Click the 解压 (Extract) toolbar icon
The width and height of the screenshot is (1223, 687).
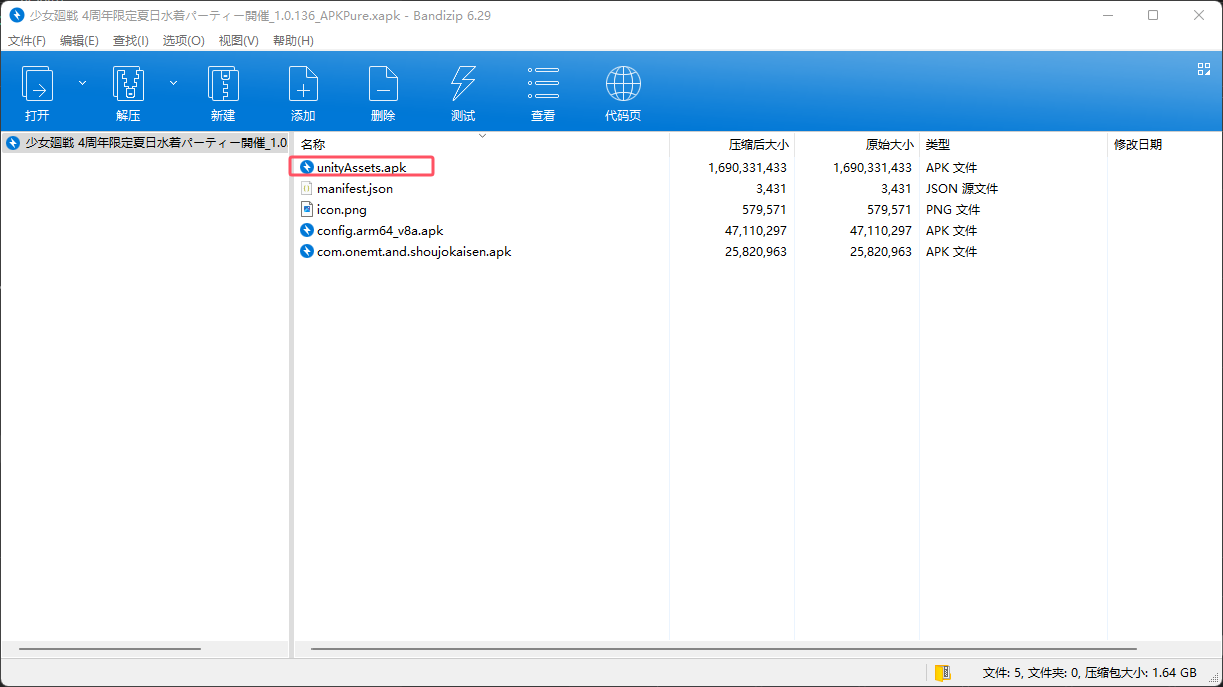point(128,84)
